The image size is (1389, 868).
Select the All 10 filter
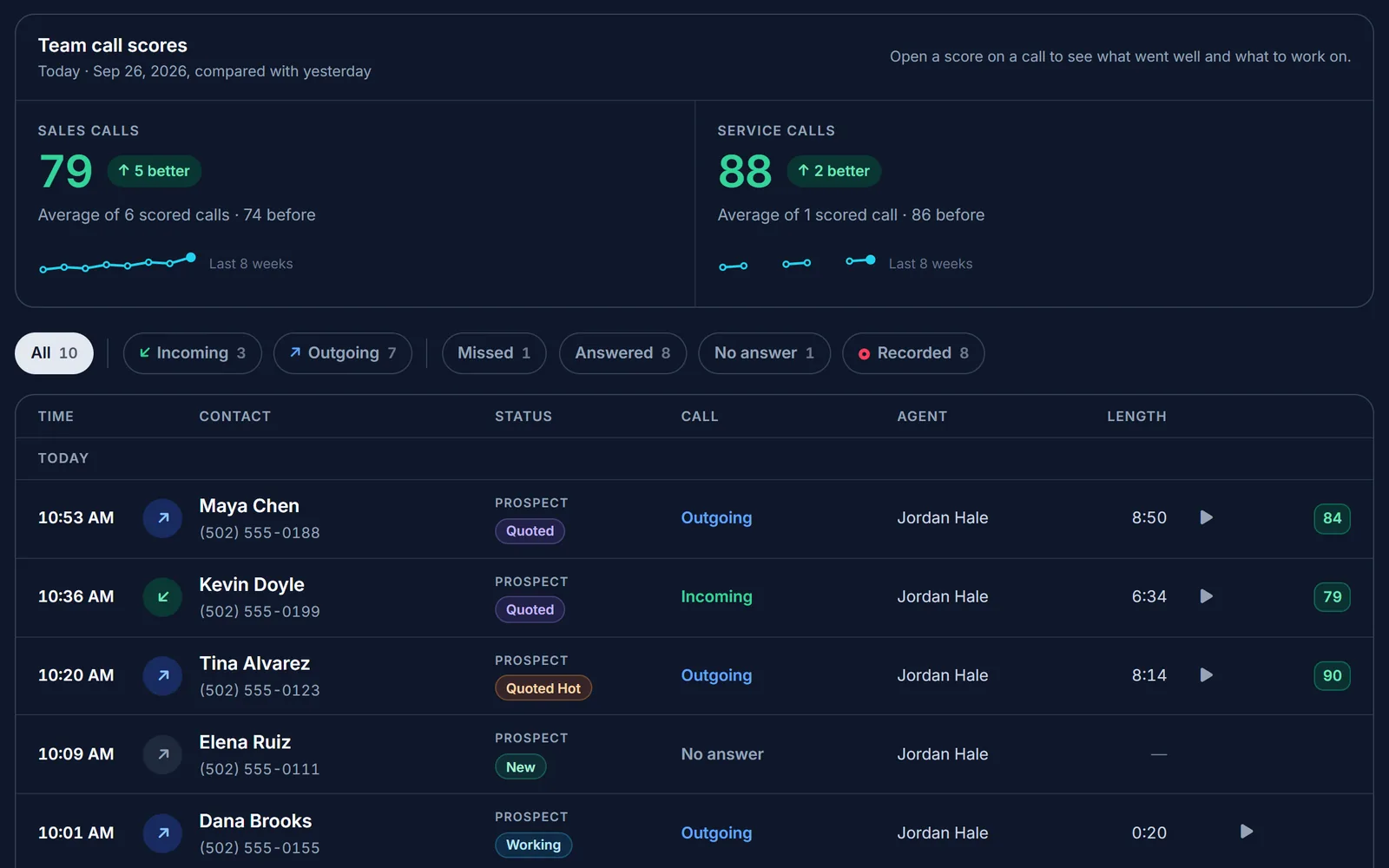coord(54,353)
